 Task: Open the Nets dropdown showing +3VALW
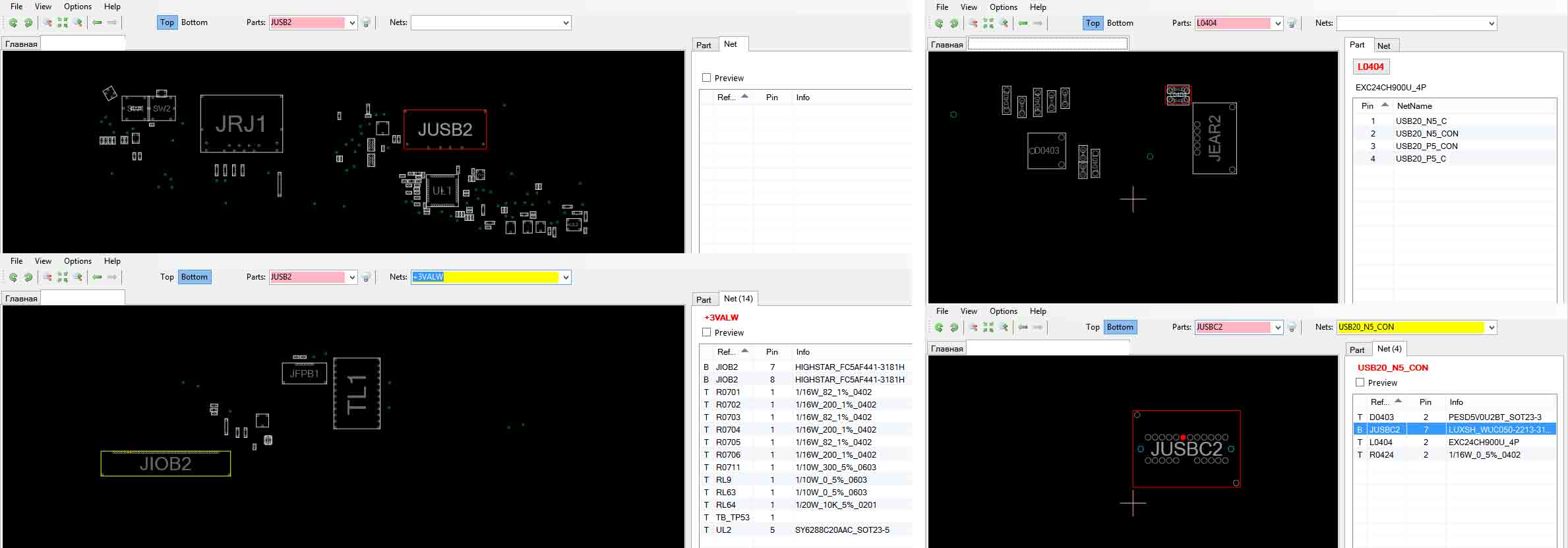point(566,277)
